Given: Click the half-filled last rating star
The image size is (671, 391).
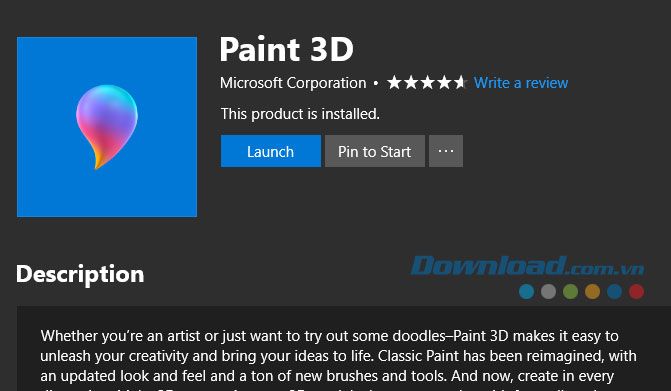Looking at the screenshot, I should [x=460, y=82].
